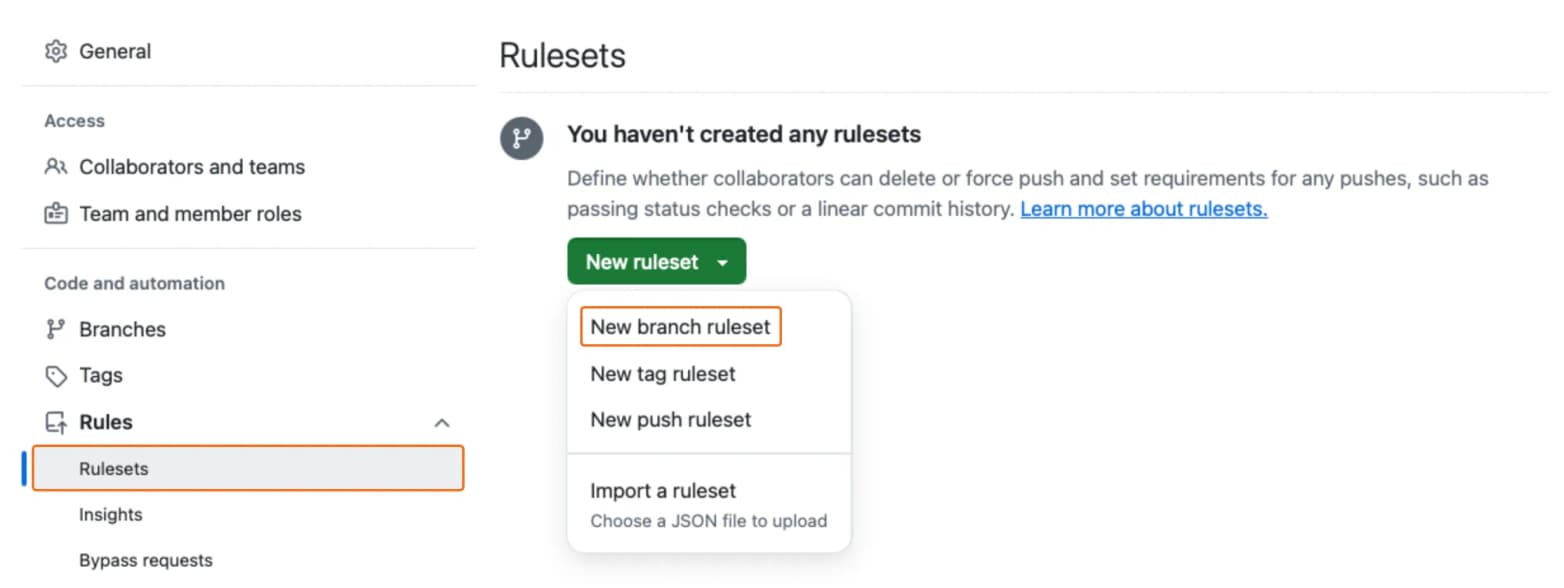Open General from the settings sidebar
Screen dimensions: 1564x588
coord(115,51)
